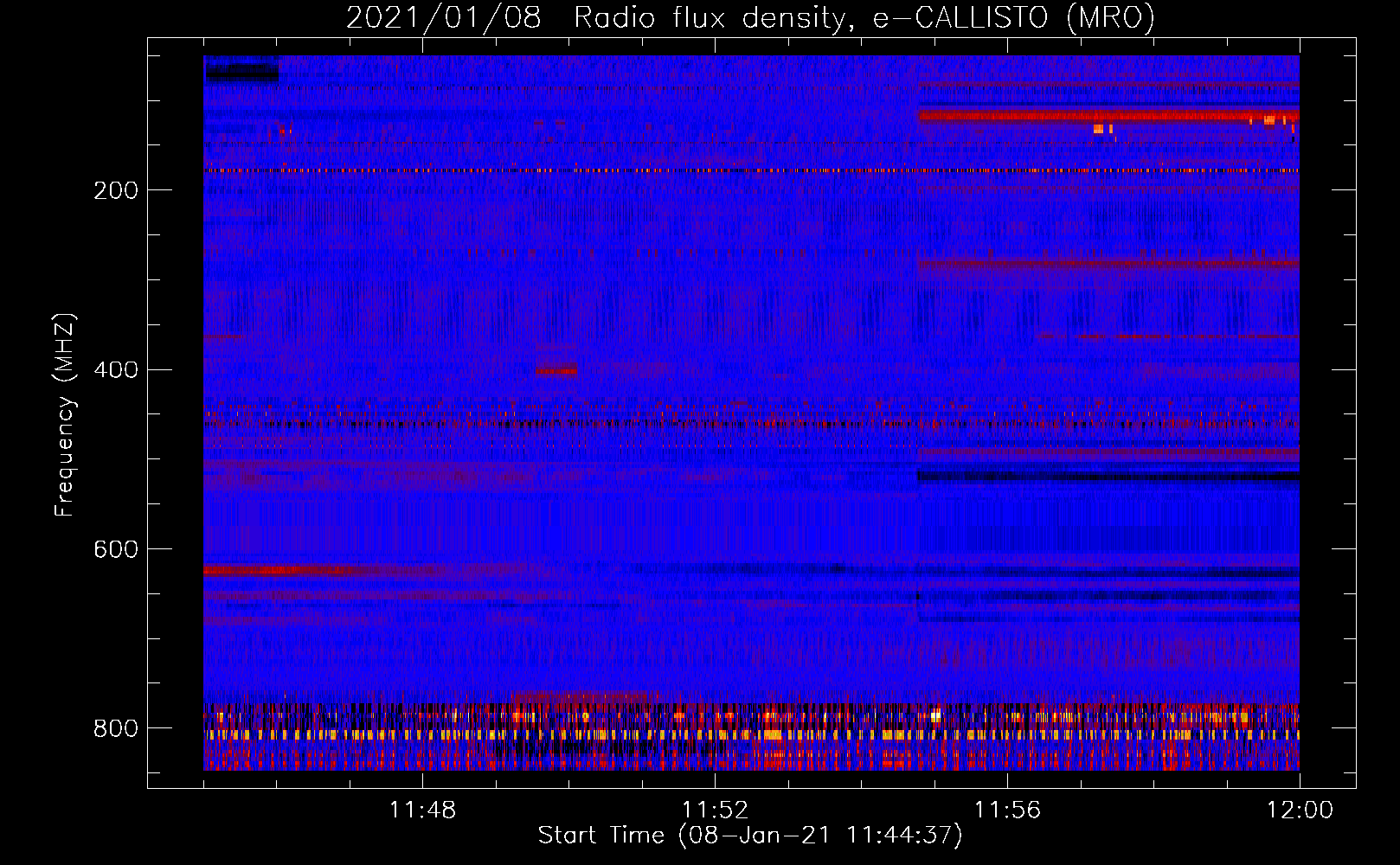Click the 11:56 time tick label
The width and height of the screenshot is (1400, 865).
click(1007, 810)
